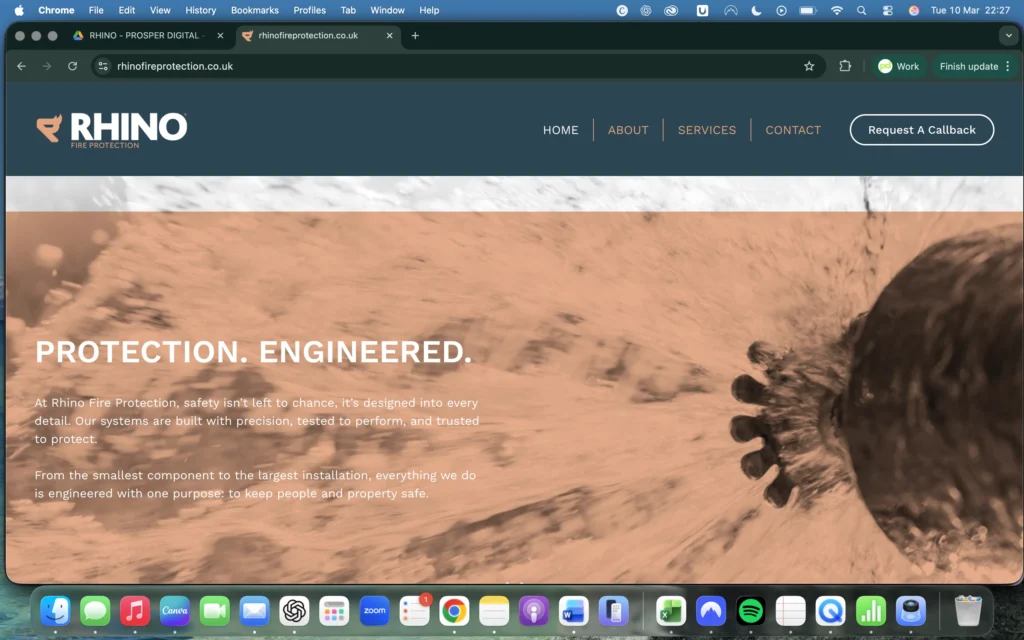Click the Rhino Fire Protection logo
Image resolution: width=1024 pixels, height=640 pixels.
point(111,130)
